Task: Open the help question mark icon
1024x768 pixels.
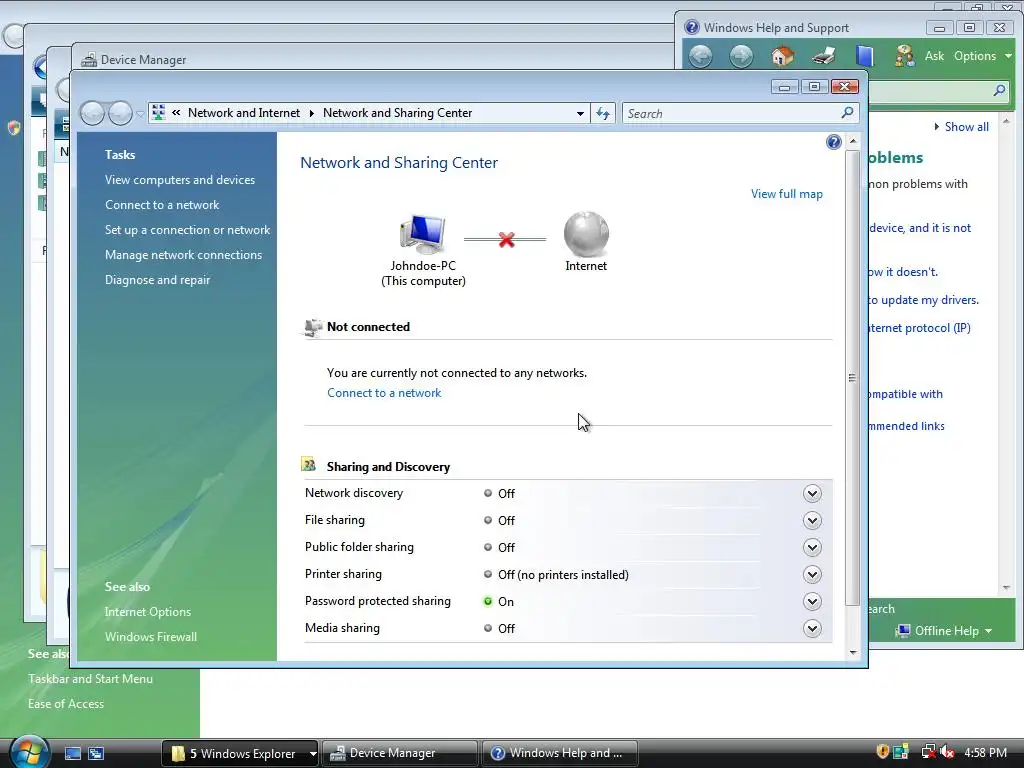Action: click(x=833, y=142)
